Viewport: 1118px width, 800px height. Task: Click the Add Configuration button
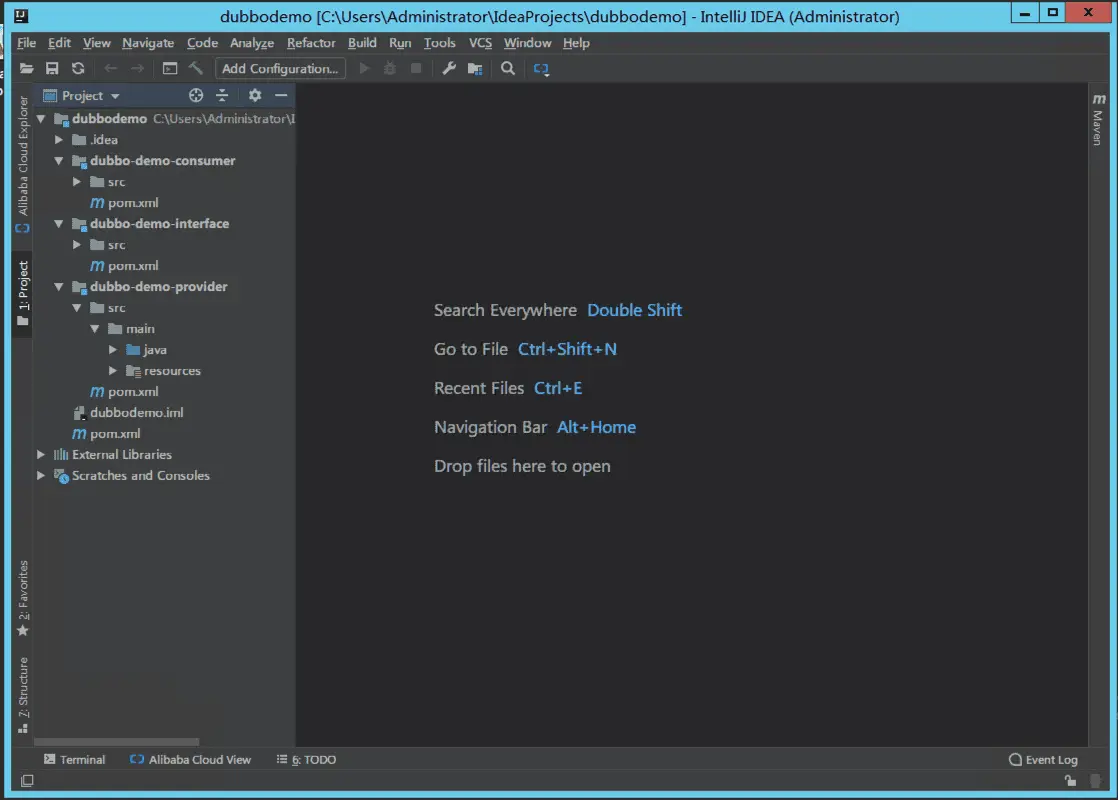point(280,68)
